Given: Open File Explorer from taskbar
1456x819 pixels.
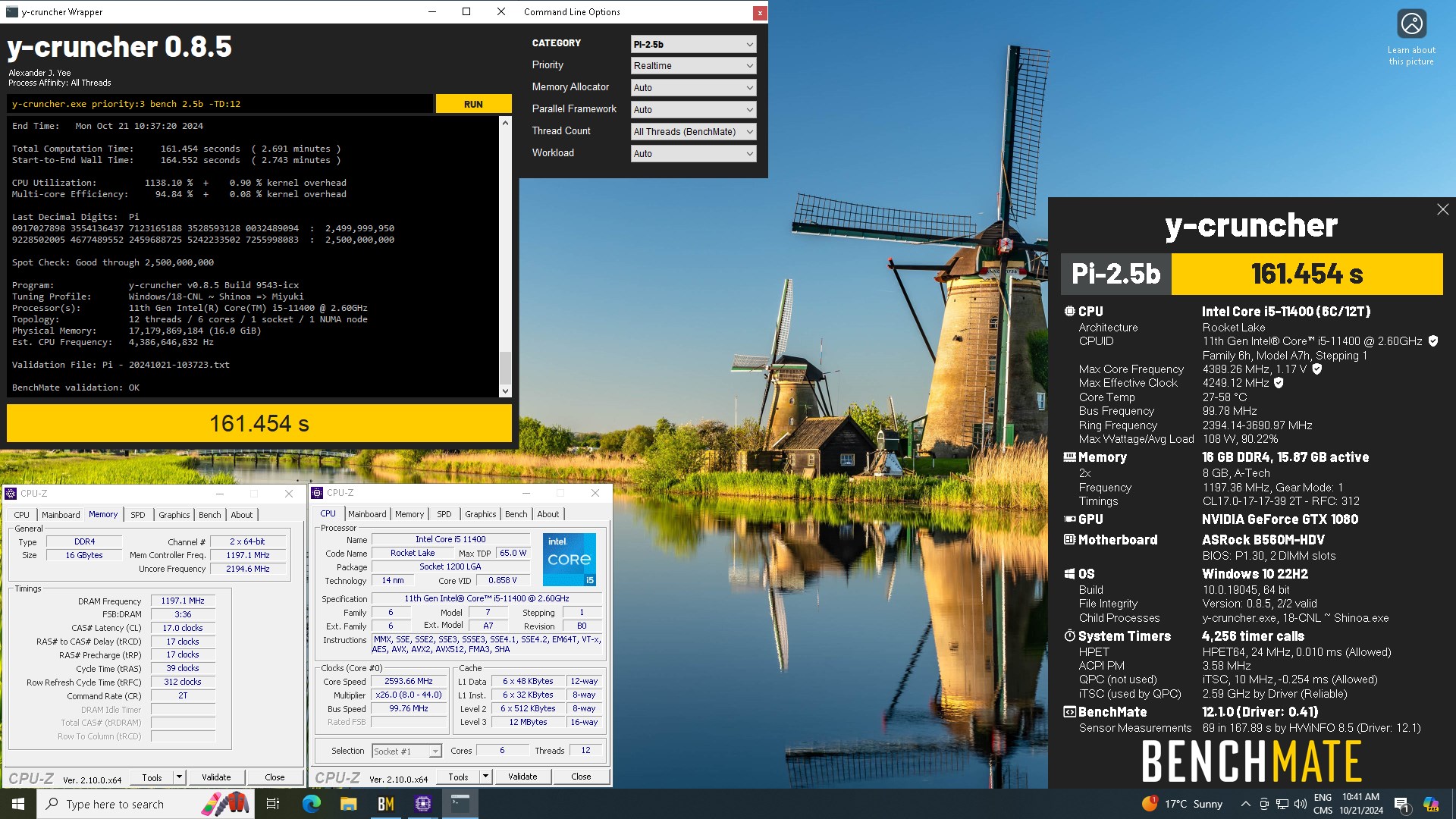Looking at the screenshot, I should pyautogui.click(x=348, y=804).
